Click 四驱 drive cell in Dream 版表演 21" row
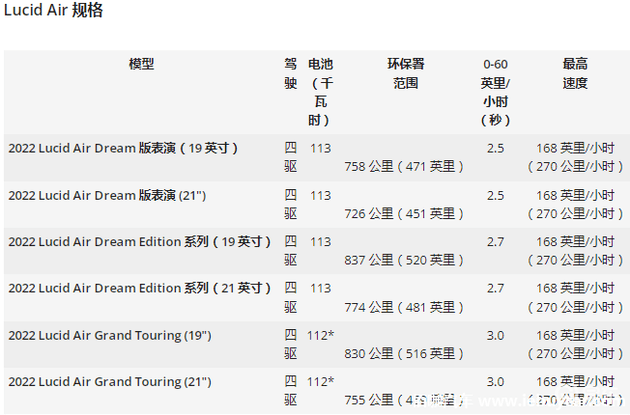Image resolution: width=630 pixels, height=415 pixels. coord(290,204)
